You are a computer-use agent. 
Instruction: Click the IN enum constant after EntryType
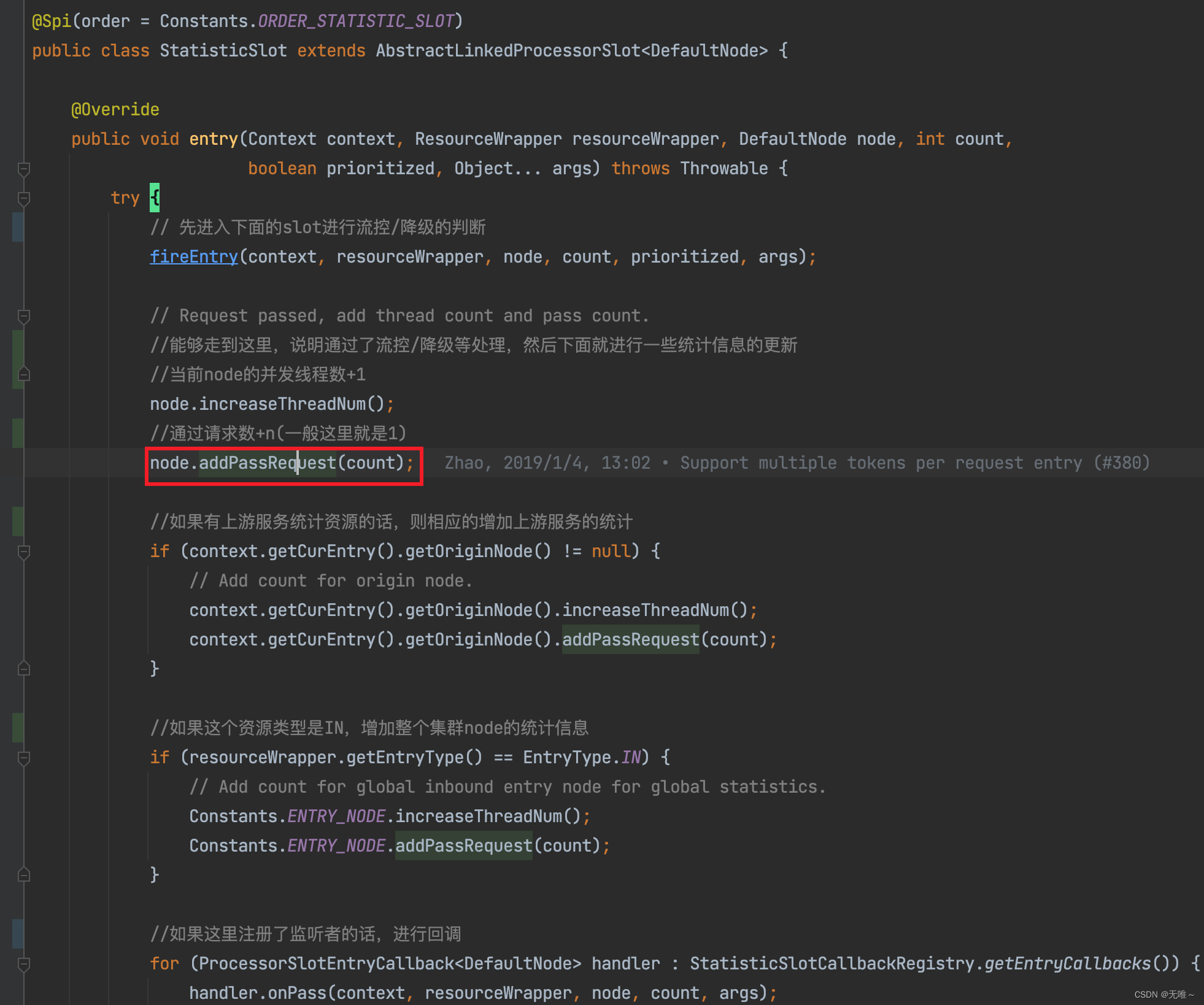631,757
